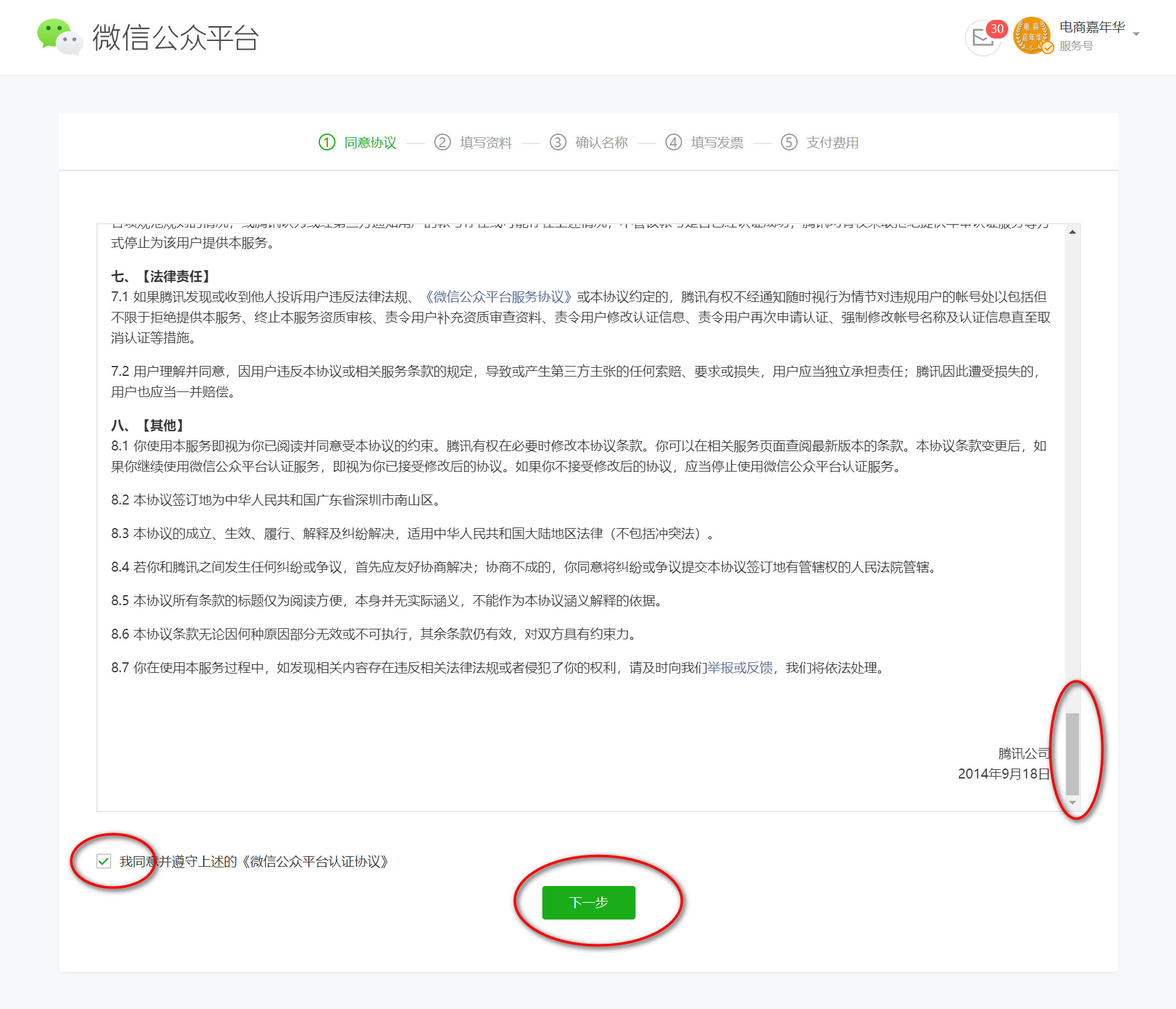Open the message inbox icon with 30 badge

[983, 38]
